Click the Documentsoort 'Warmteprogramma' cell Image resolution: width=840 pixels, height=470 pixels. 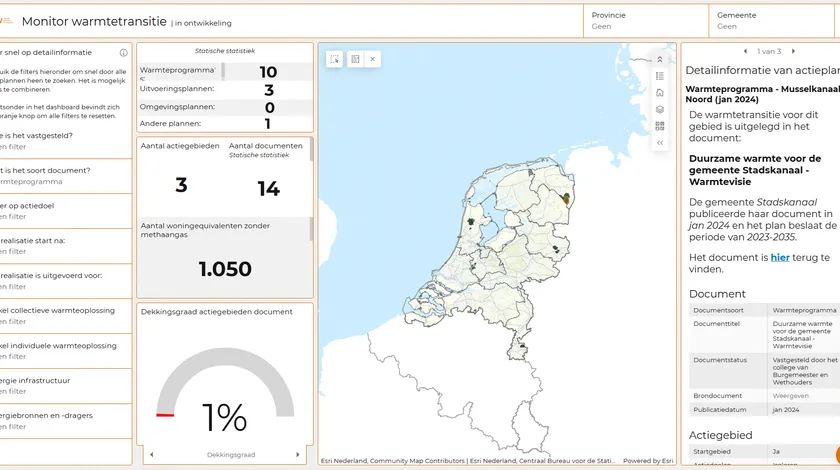pyautogui.click(x=804, y=310)
